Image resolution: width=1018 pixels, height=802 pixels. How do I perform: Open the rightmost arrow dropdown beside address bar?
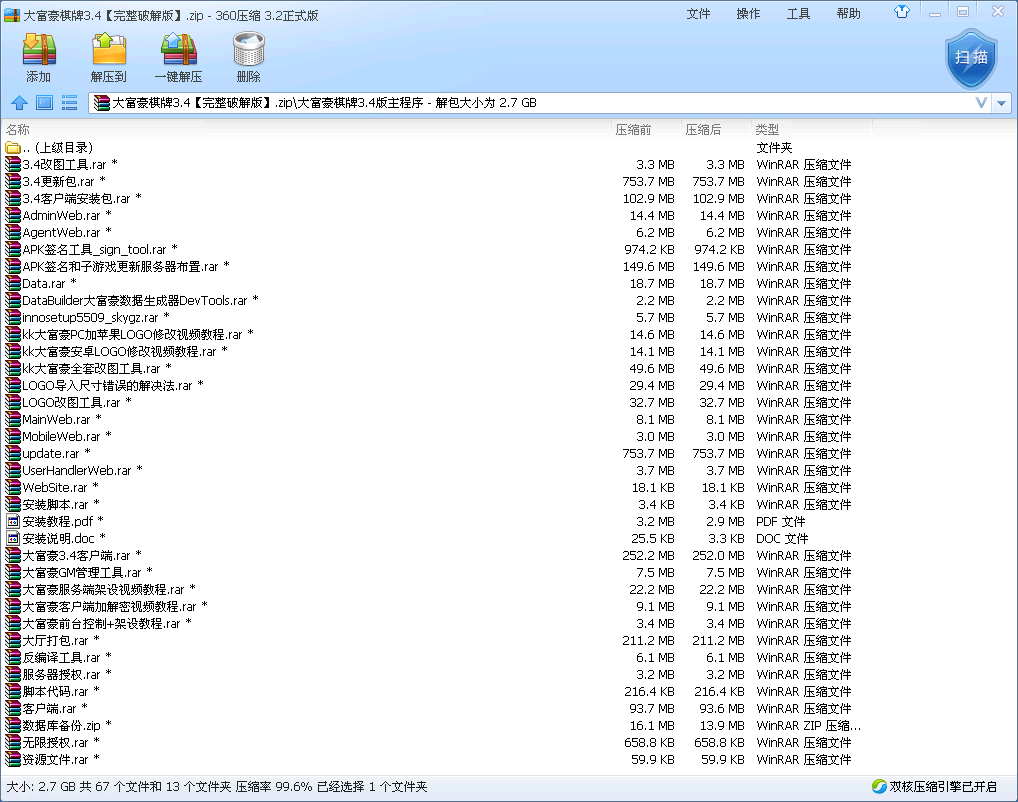[1001, 102]
